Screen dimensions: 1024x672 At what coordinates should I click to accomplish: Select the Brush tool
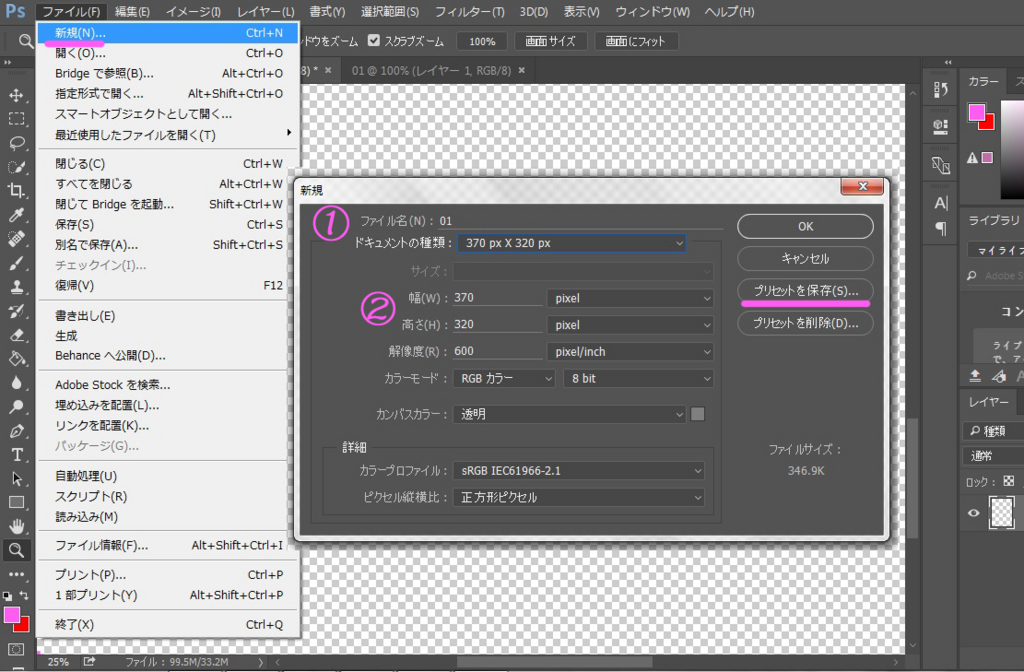click(x=16, y=263)
